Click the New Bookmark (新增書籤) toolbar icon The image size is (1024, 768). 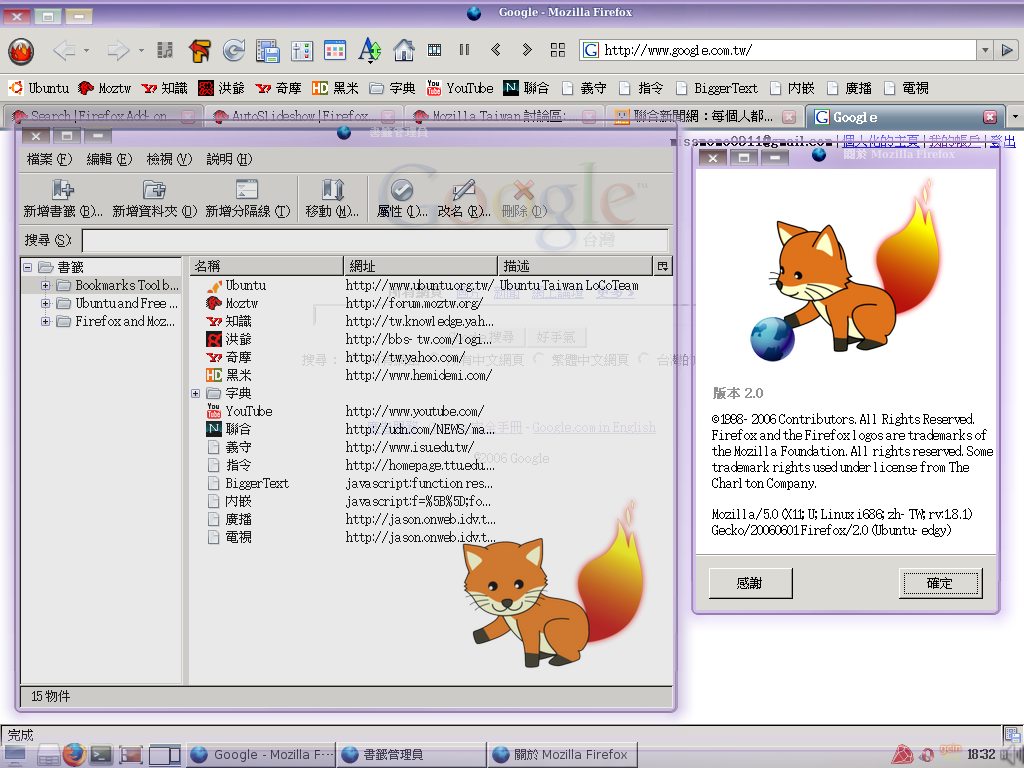(x=63, y=190)
